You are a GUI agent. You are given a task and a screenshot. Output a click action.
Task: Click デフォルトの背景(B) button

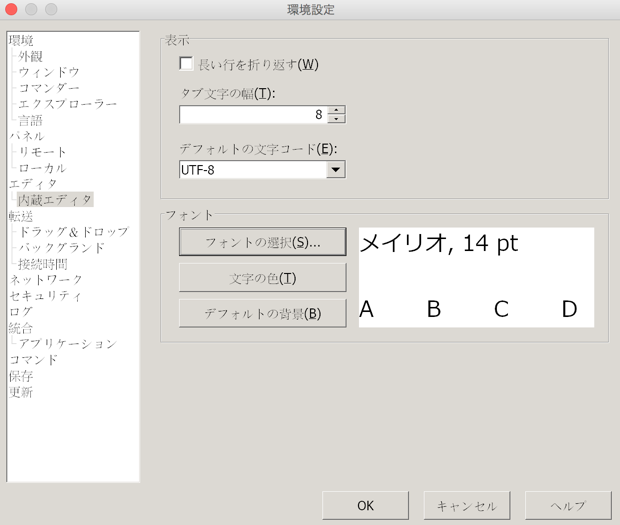point(263,313)
